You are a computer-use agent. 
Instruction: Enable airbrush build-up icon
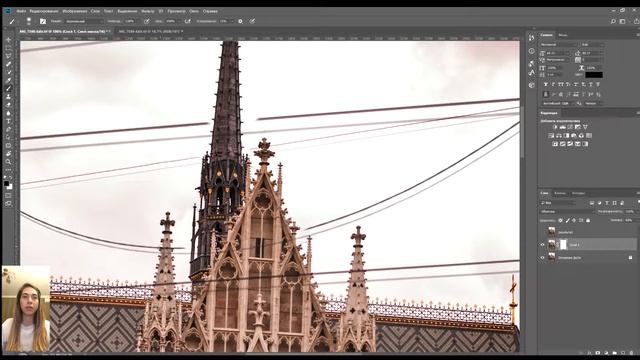[187, 21]
